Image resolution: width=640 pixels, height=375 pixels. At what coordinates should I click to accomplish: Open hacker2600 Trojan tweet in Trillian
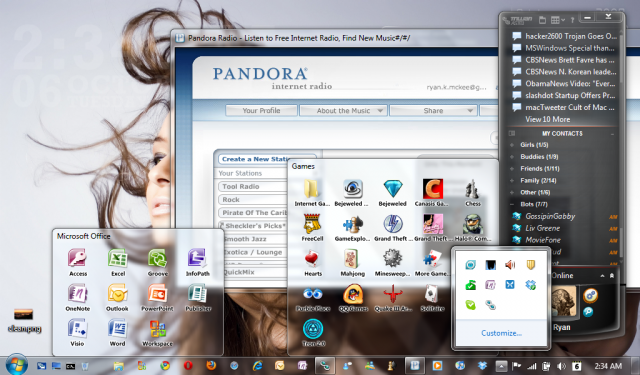click(564, 36)
